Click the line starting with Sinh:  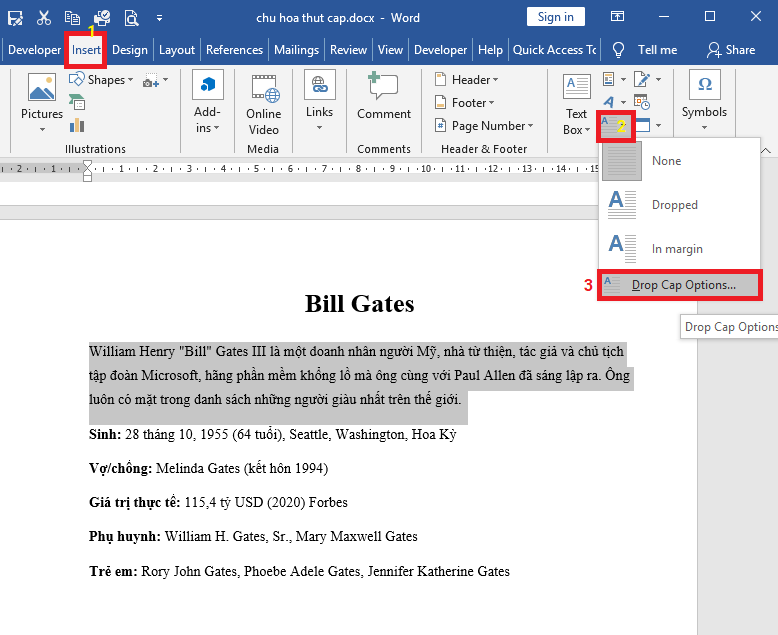[272, 435]
